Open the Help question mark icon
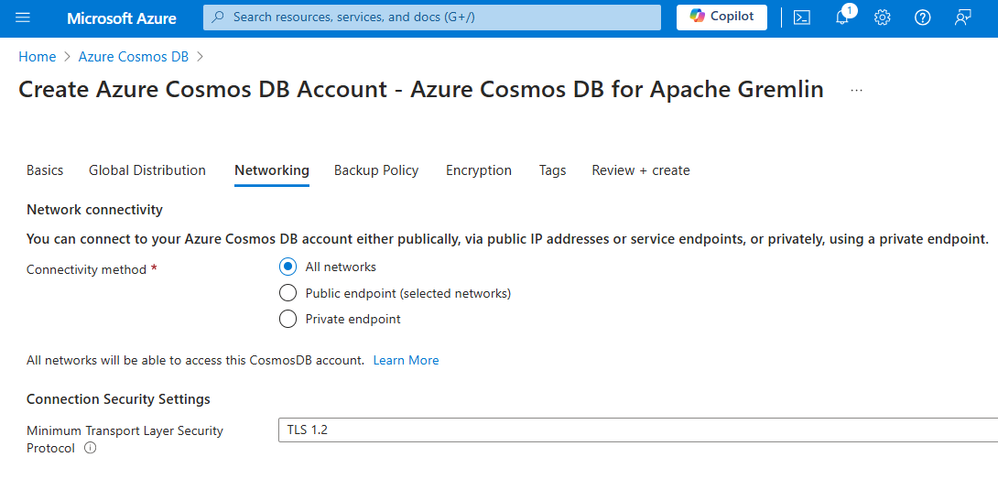998x480 pixels. [923, 18]
